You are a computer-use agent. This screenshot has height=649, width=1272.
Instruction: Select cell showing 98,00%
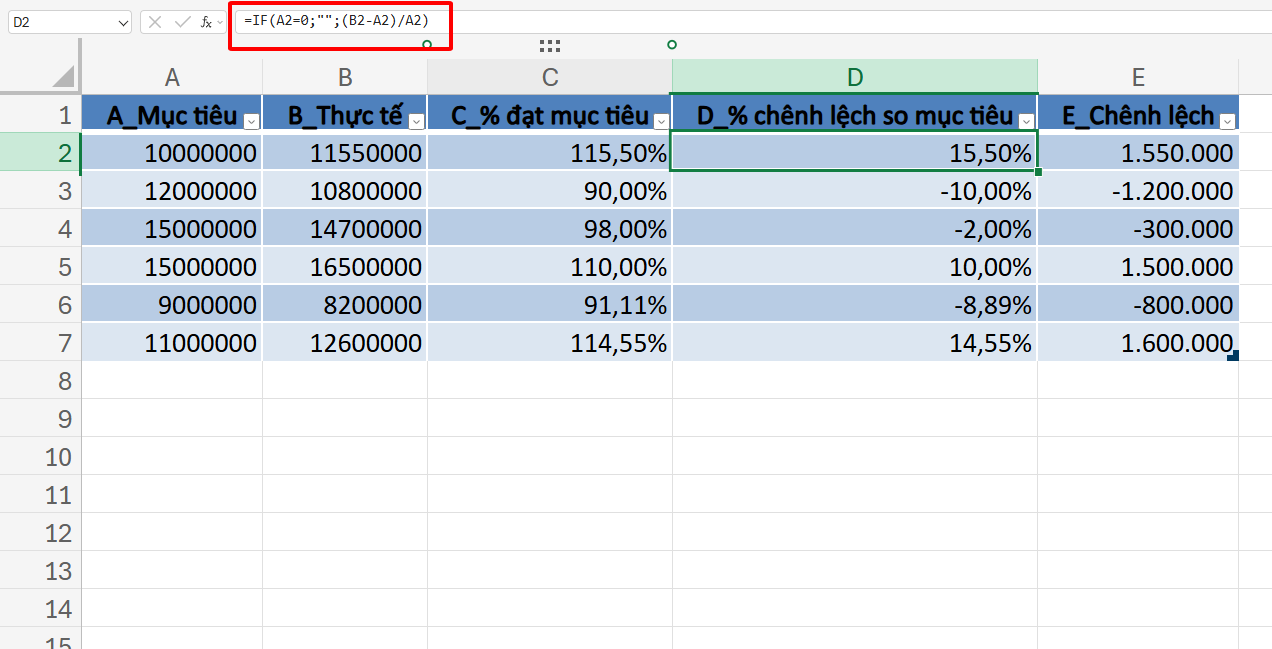[550, 228]
